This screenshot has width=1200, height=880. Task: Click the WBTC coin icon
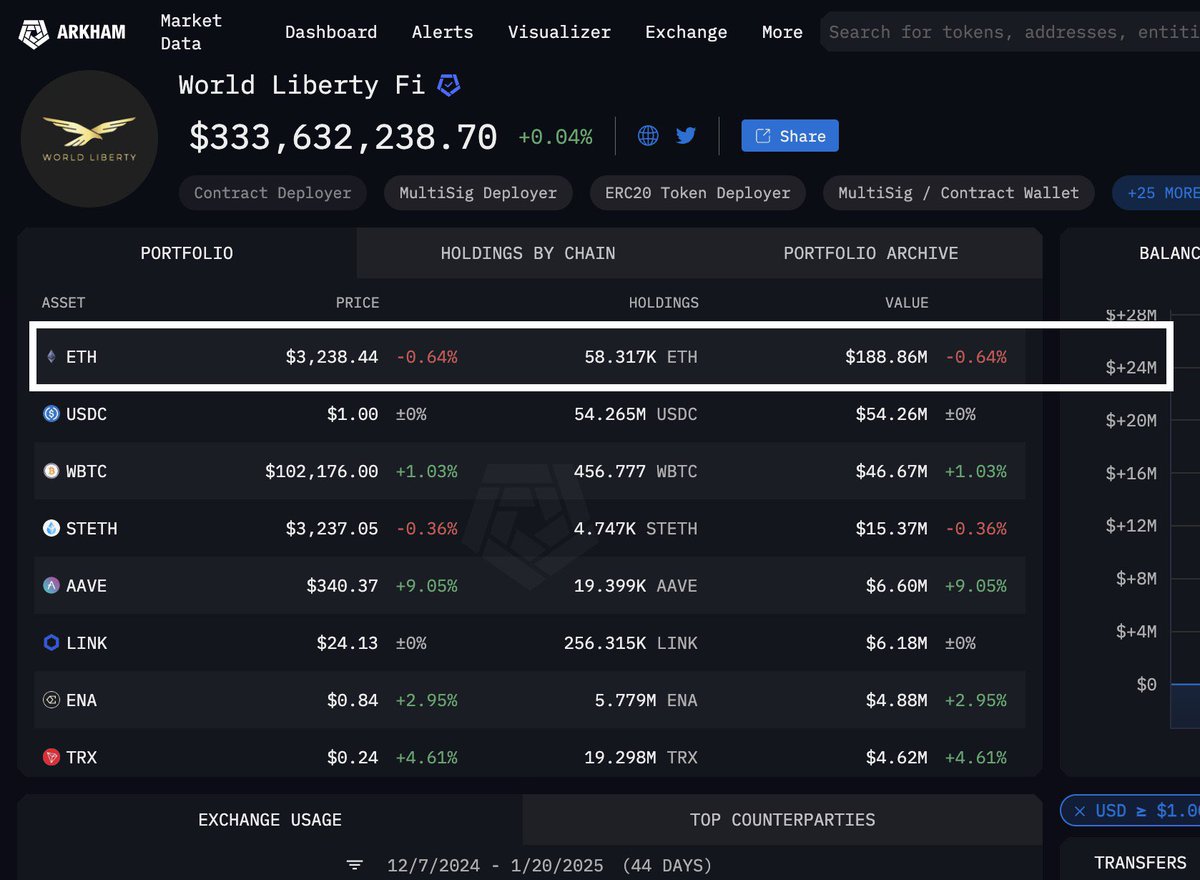pyautogui.click(x=51, y=471)
